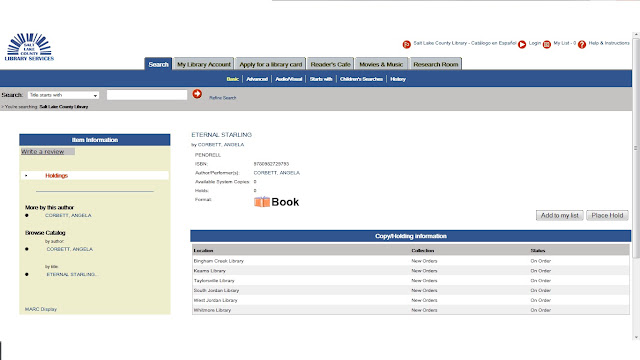Select the AudioVisual search mode
Screen dimensions: 640x360
(x=289, y=79)
